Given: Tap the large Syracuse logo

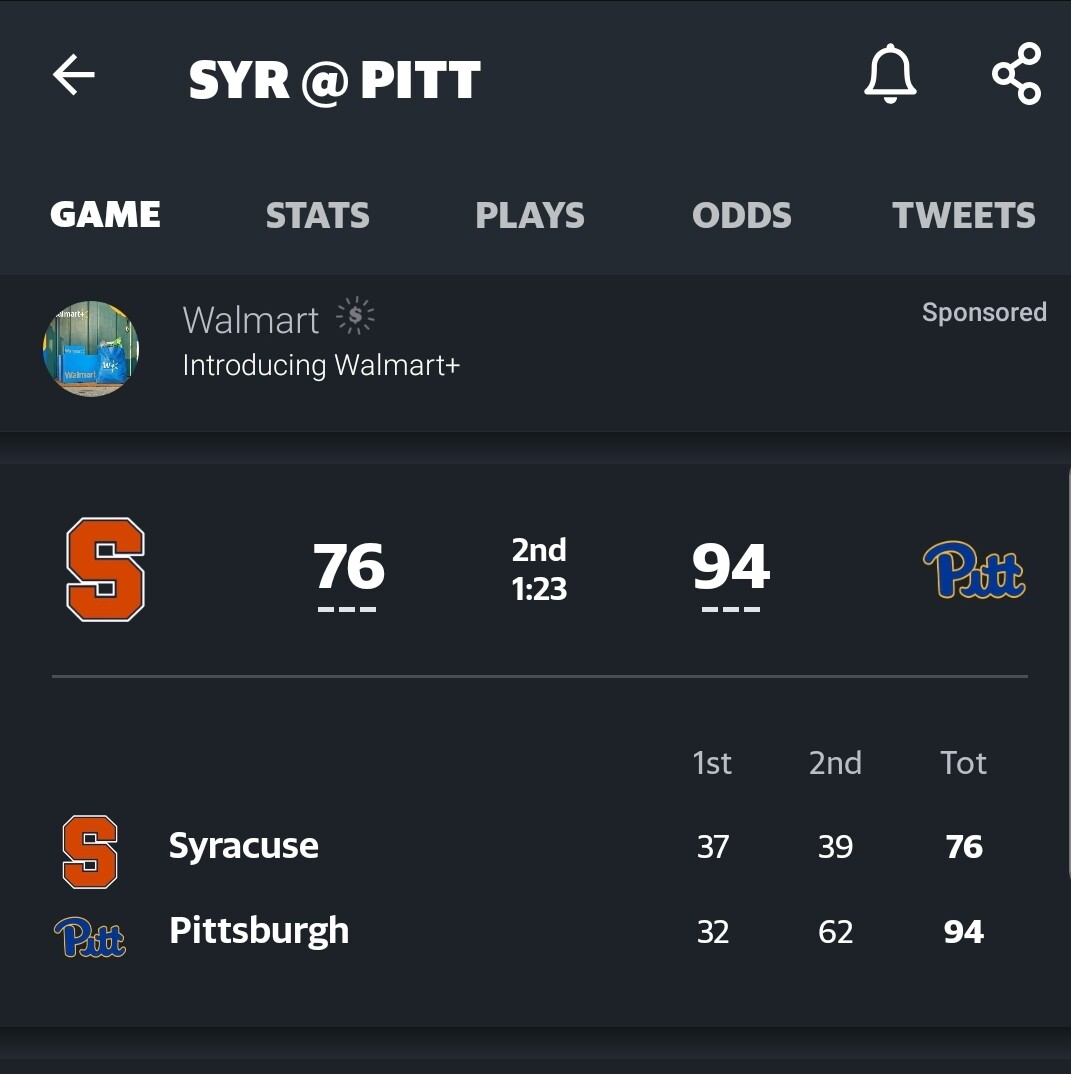Looking at the screenshot, I should point(105,569).
